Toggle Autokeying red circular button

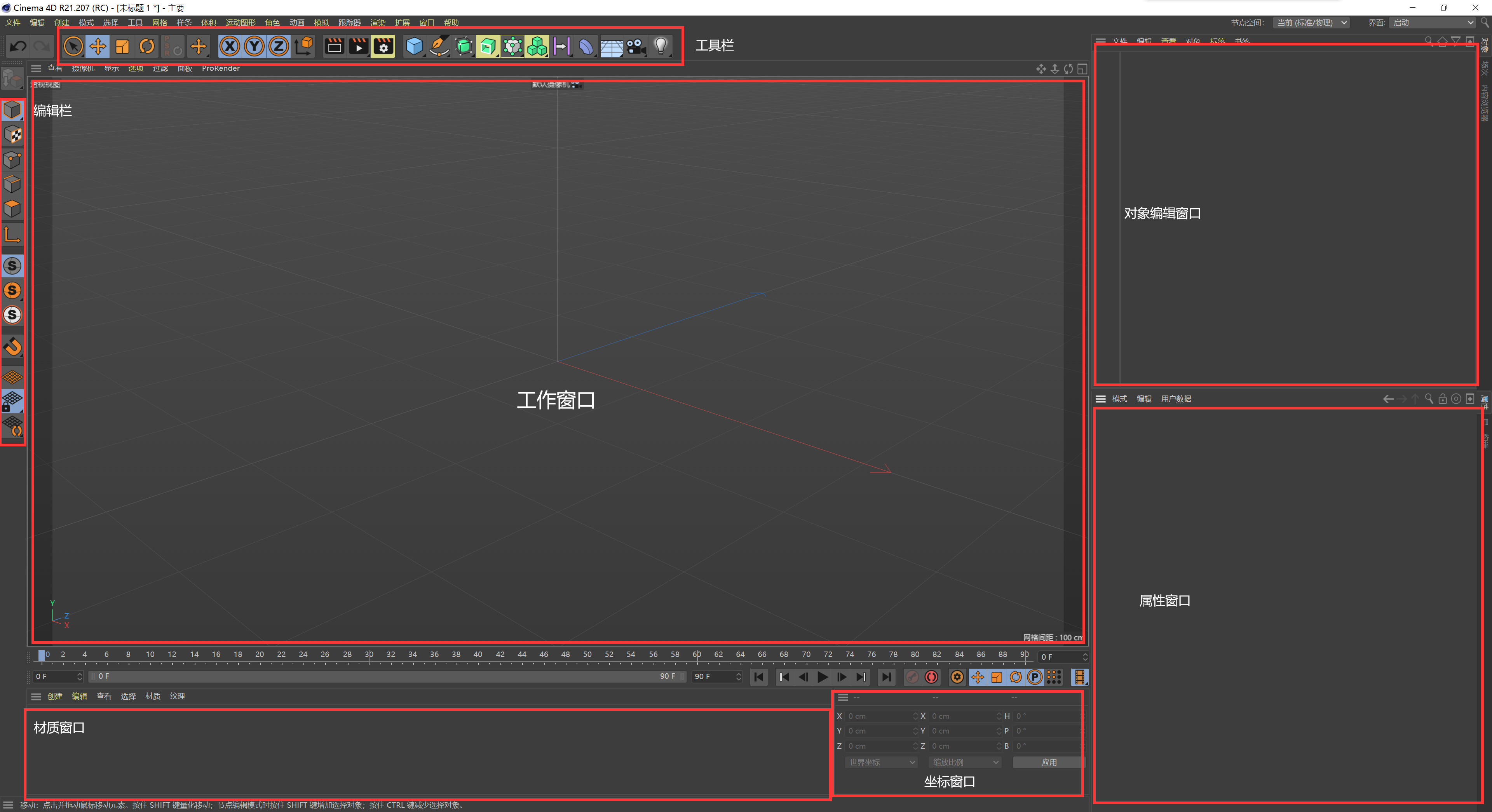click(x=931, y=677)
